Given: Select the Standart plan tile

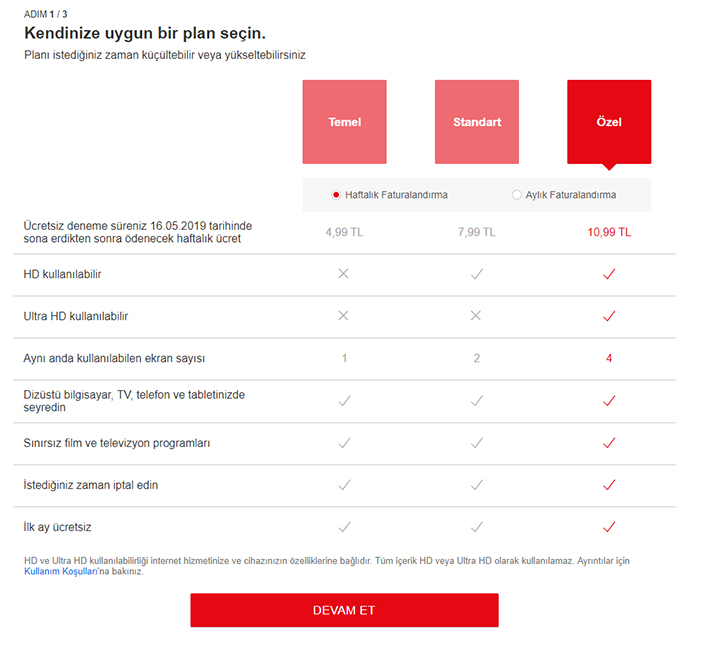Looking at the screenshot, I should pos(476,122).
